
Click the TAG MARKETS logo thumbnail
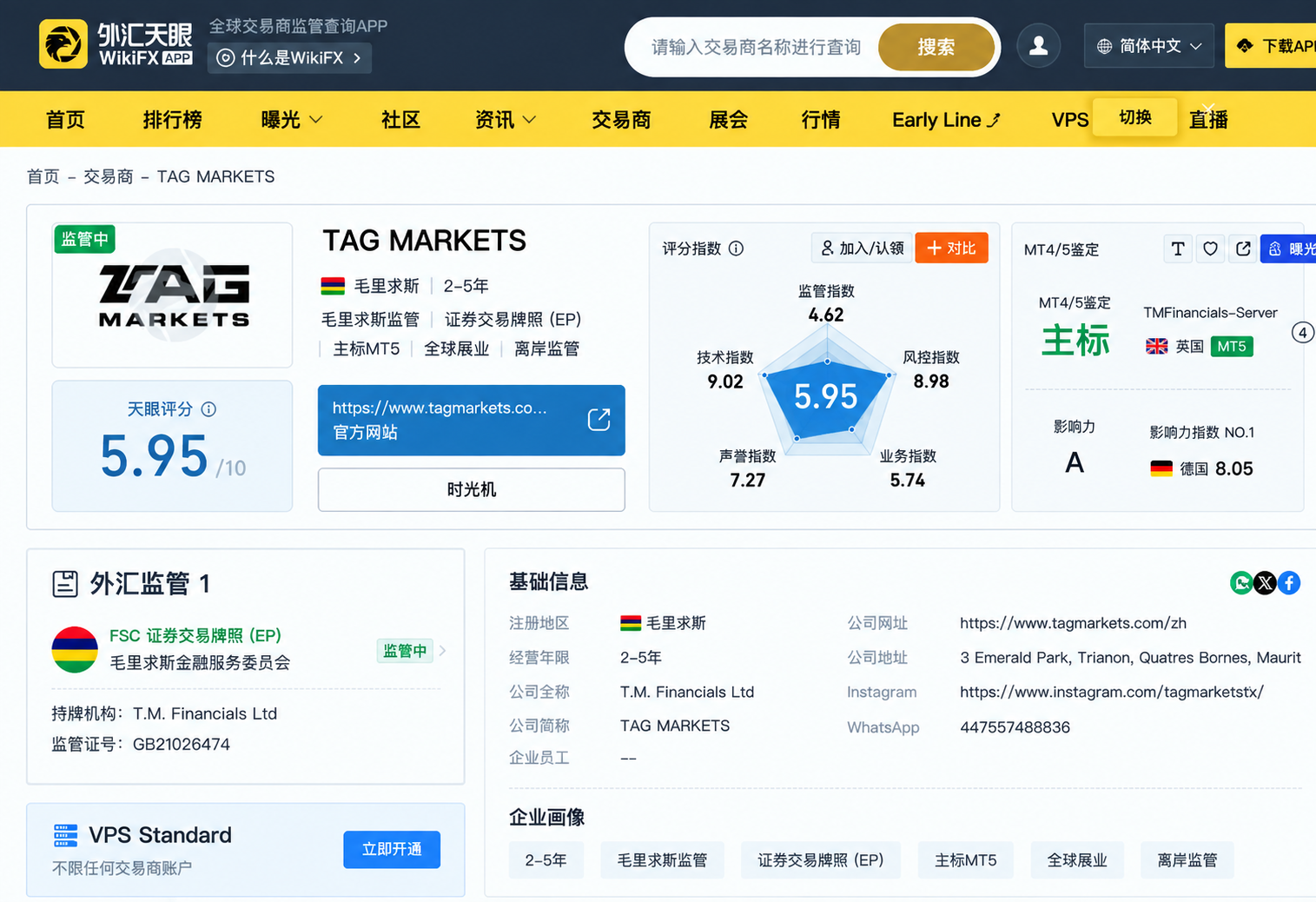click(x=172, y=295)
